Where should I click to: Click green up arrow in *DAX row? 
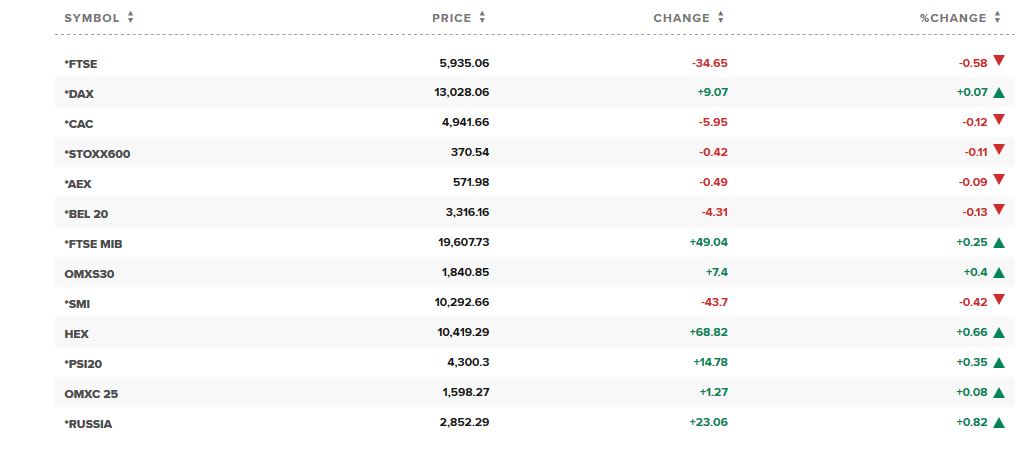click(998, 93)
